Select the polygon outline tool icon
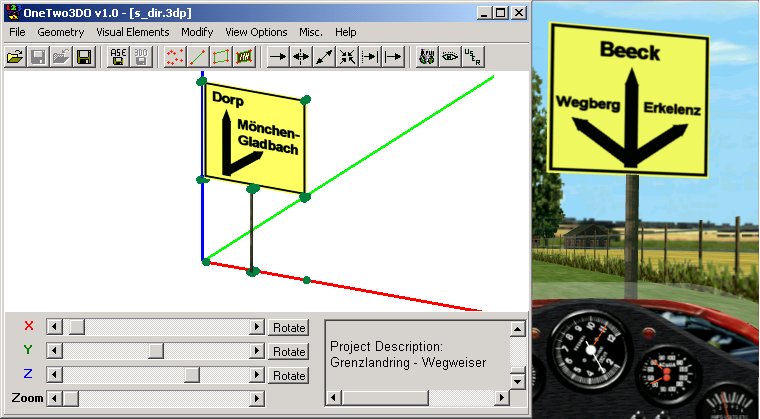This screenshot has height=419, width=760. [221, 57]
